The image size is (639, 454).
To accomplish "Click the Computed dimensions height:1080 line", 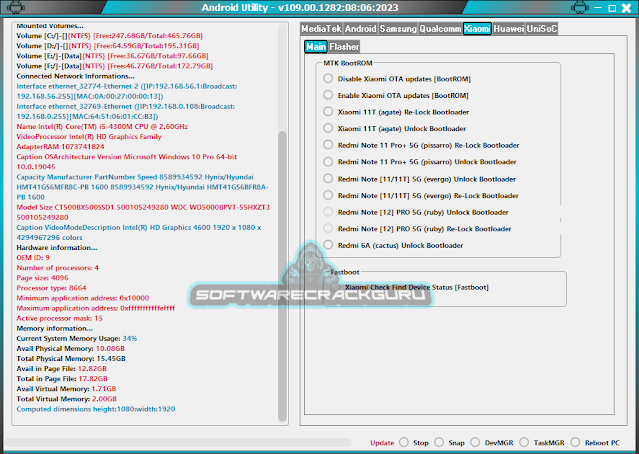I will coord(96,409).
